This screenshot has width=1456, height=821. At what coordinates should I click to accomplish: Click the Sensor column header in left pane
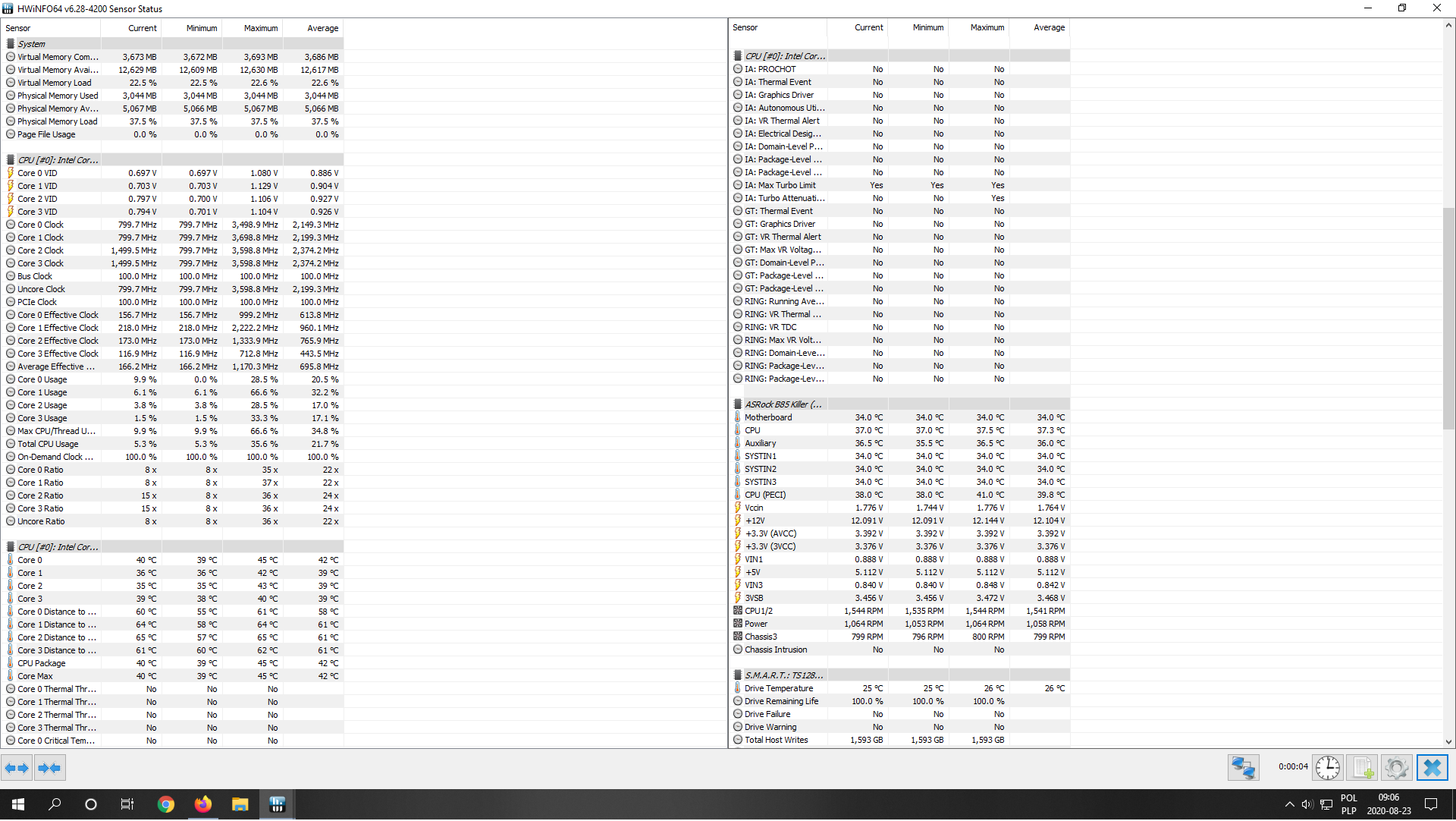point(52,28)
